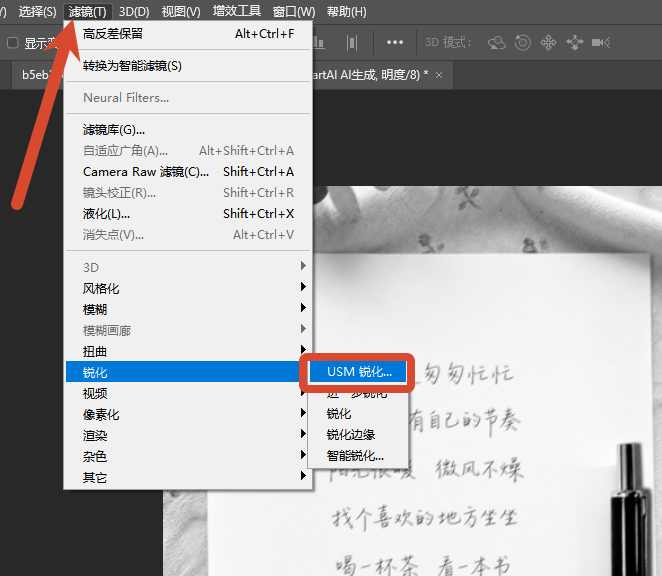Switch to the b5eb document tab
Screen dimensions: 662x576
(36, 75)
